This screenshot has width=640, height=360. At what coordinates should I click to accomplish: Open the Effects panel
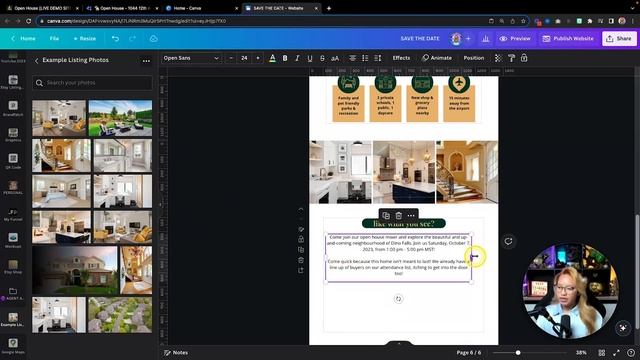tap(401, 58)
